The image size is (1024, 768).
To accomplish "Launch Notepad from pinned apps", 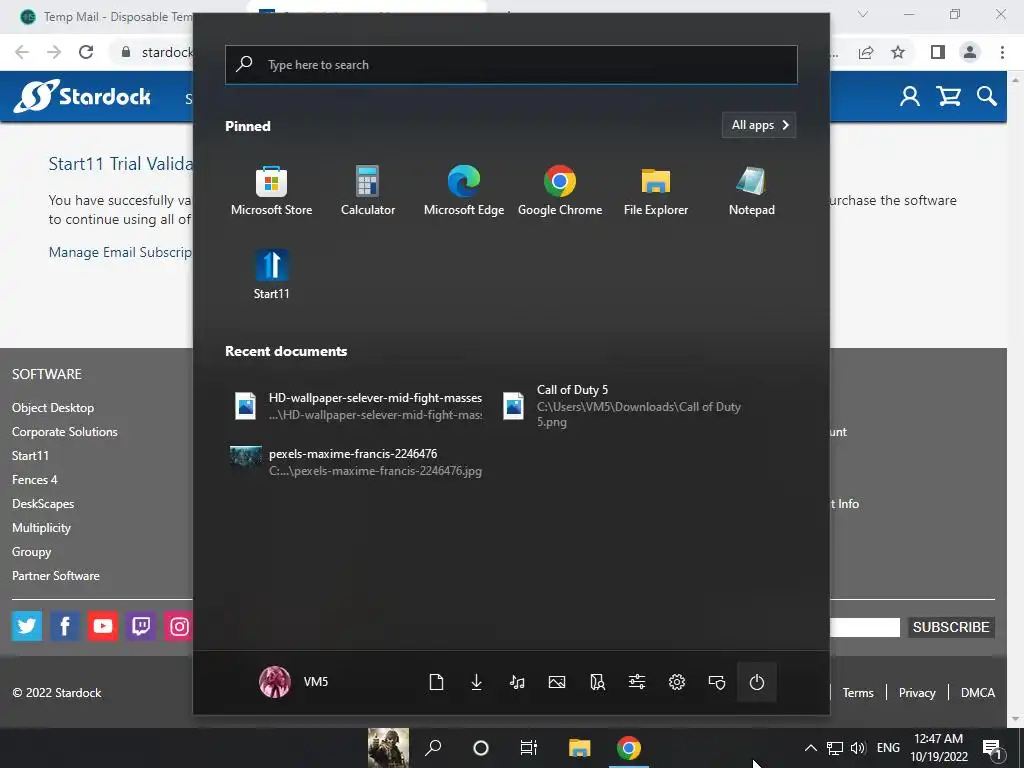I will (752, 190).
